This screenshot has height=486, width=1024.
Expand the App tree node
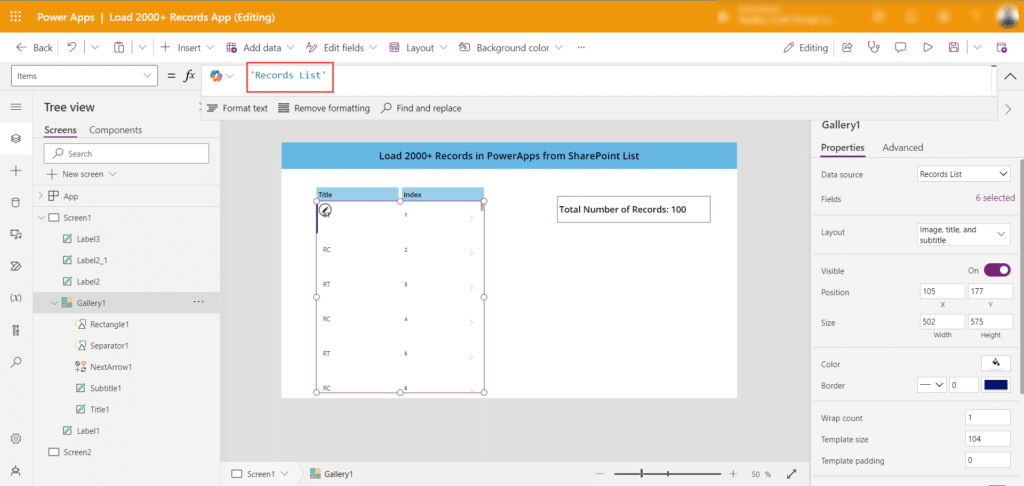point(41,196)
